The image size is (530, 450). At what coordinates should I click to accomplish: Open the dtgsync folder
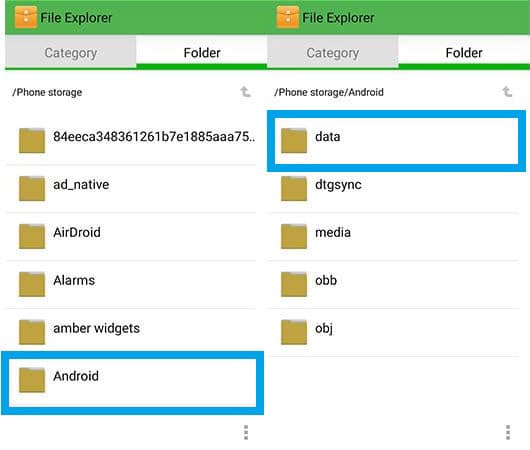(393, 189)
